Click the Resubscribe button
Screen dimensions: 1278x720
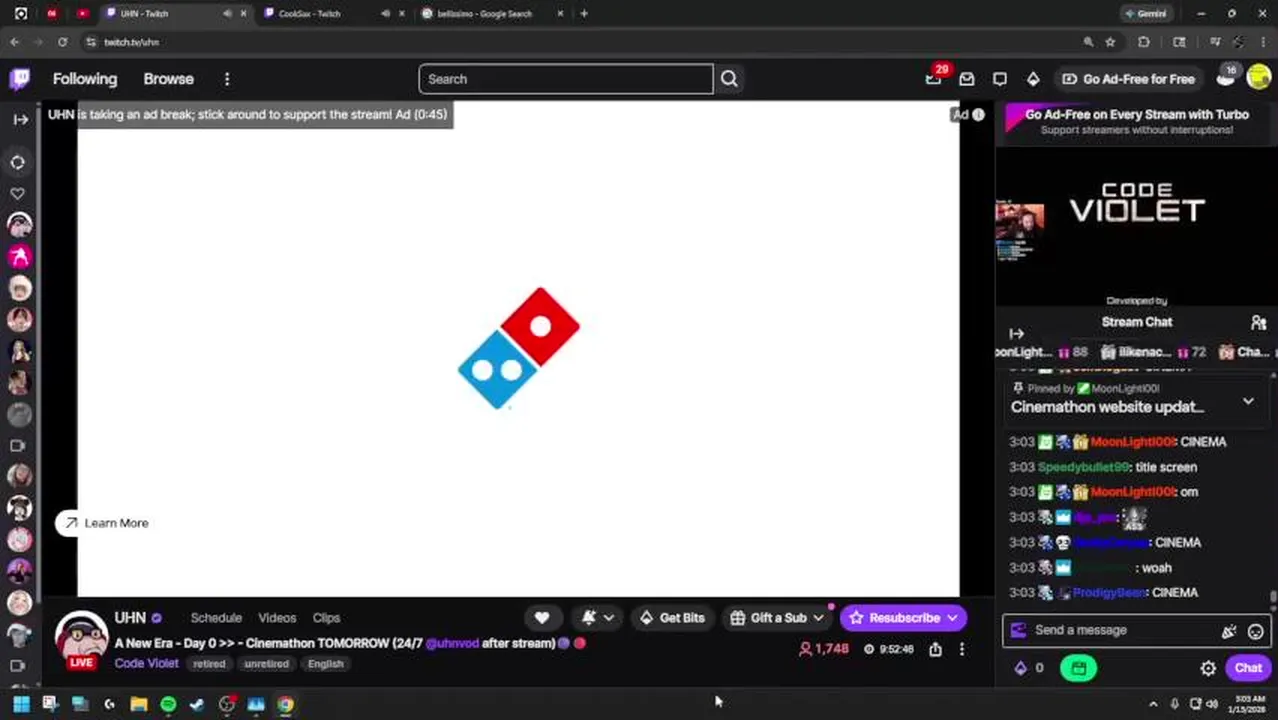(x=903, y=618)
